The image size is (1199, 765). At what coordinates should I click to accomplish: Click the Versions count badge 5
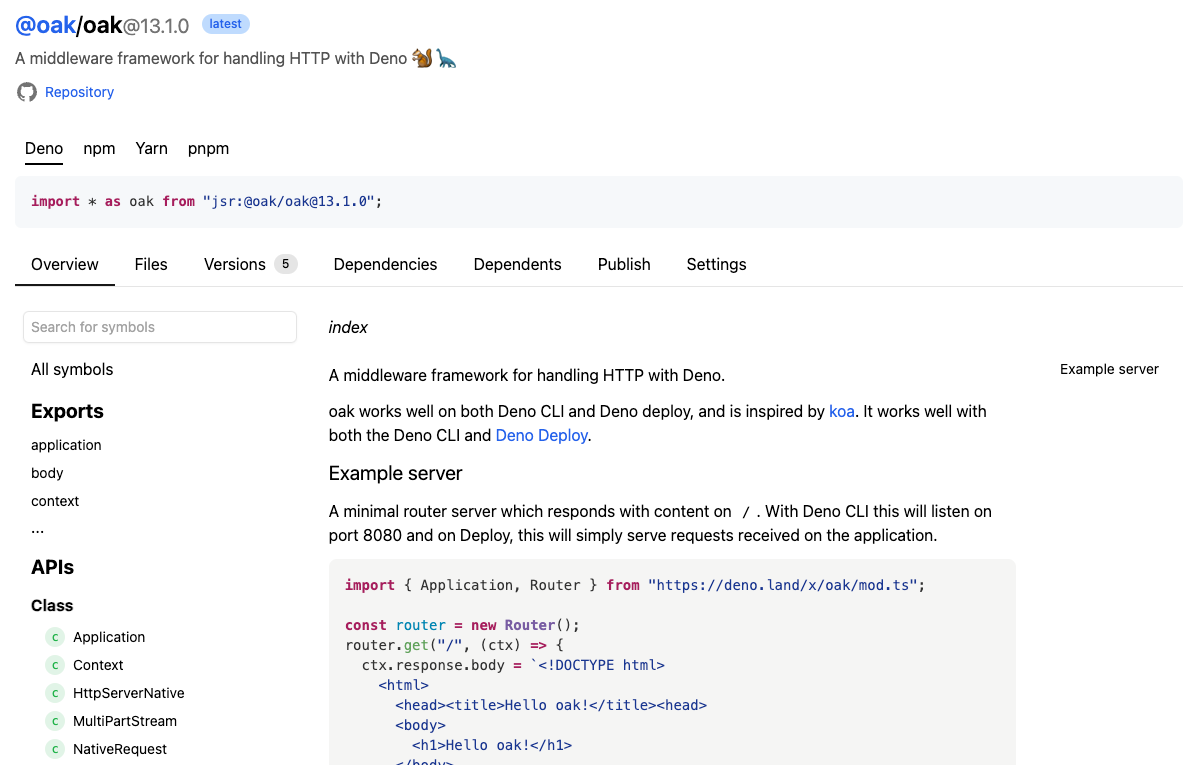pos(285,264)
